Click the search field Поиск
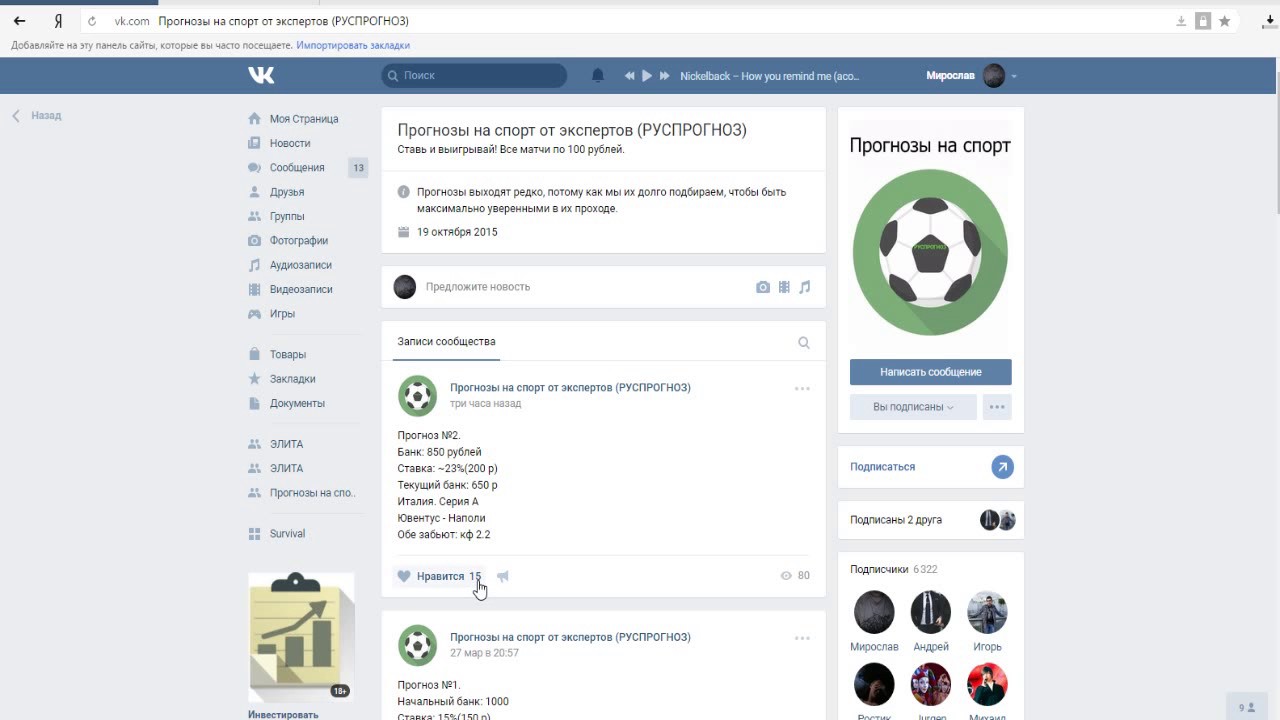Screen dimensions: 1280x720 click(474, 75)
